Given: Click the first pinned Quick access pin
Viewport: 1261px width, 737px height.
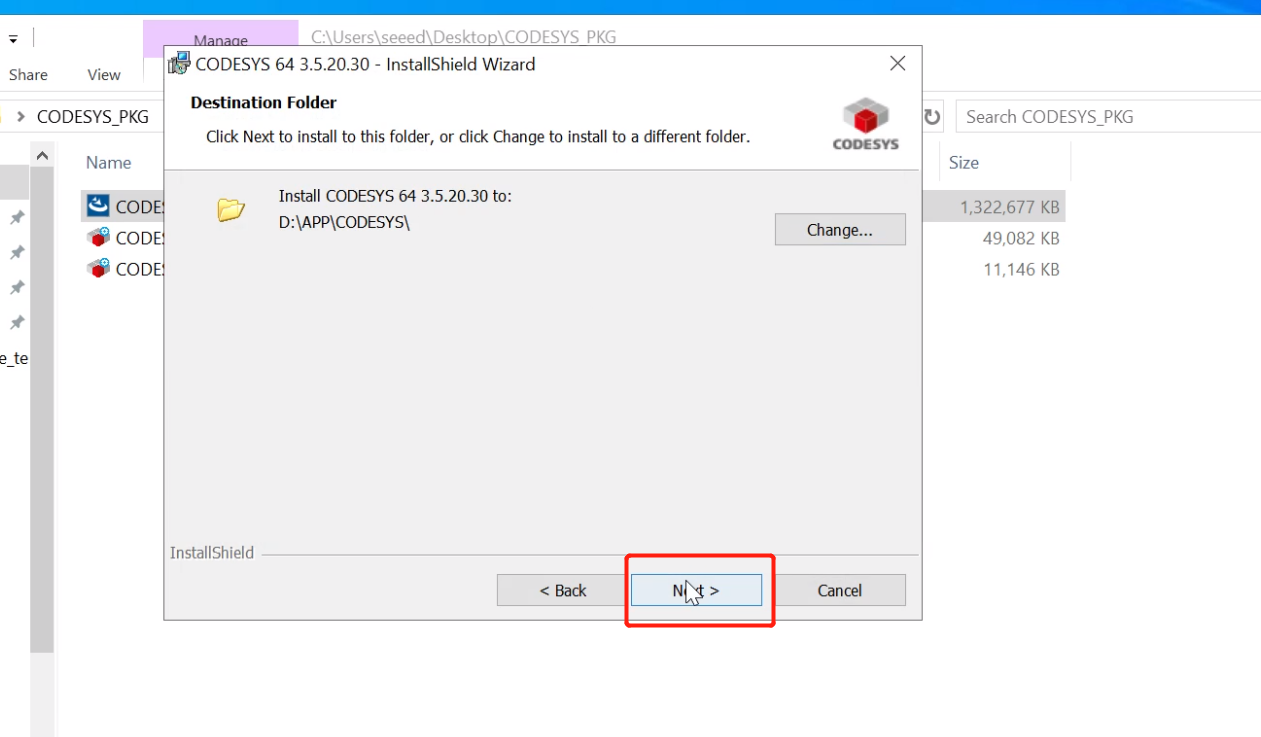Looking at the screenshot, I should point(17,217).
